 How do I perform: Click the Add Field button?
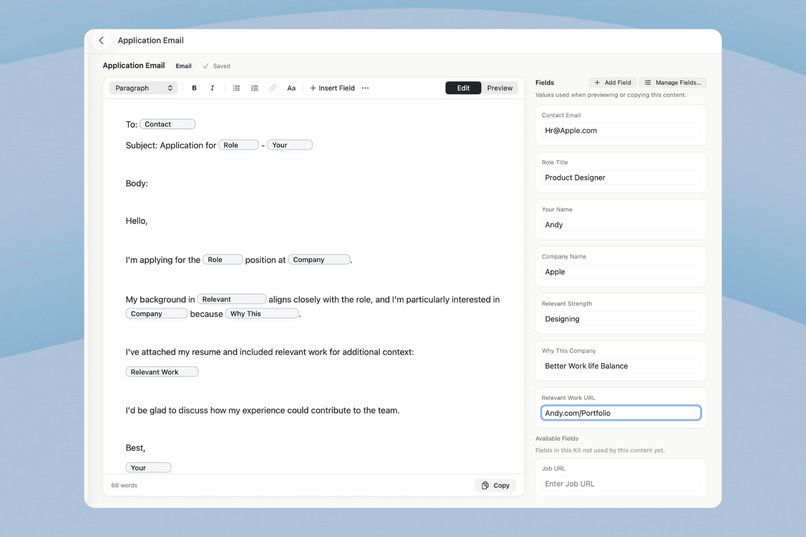click(613, 82)
